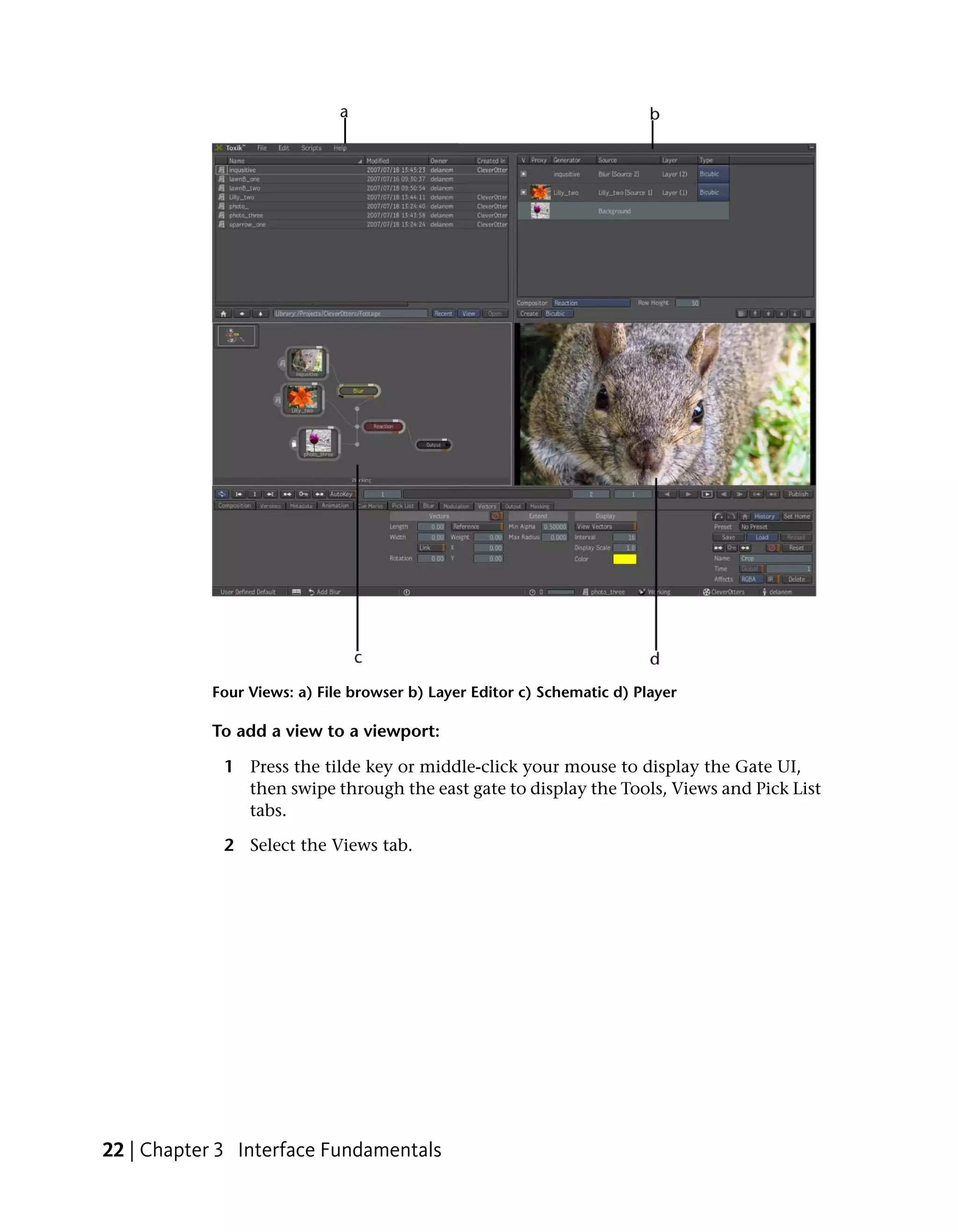Switch to the Pick List tab
Screen dimensions: 958x1232
[x=403, y=506]
